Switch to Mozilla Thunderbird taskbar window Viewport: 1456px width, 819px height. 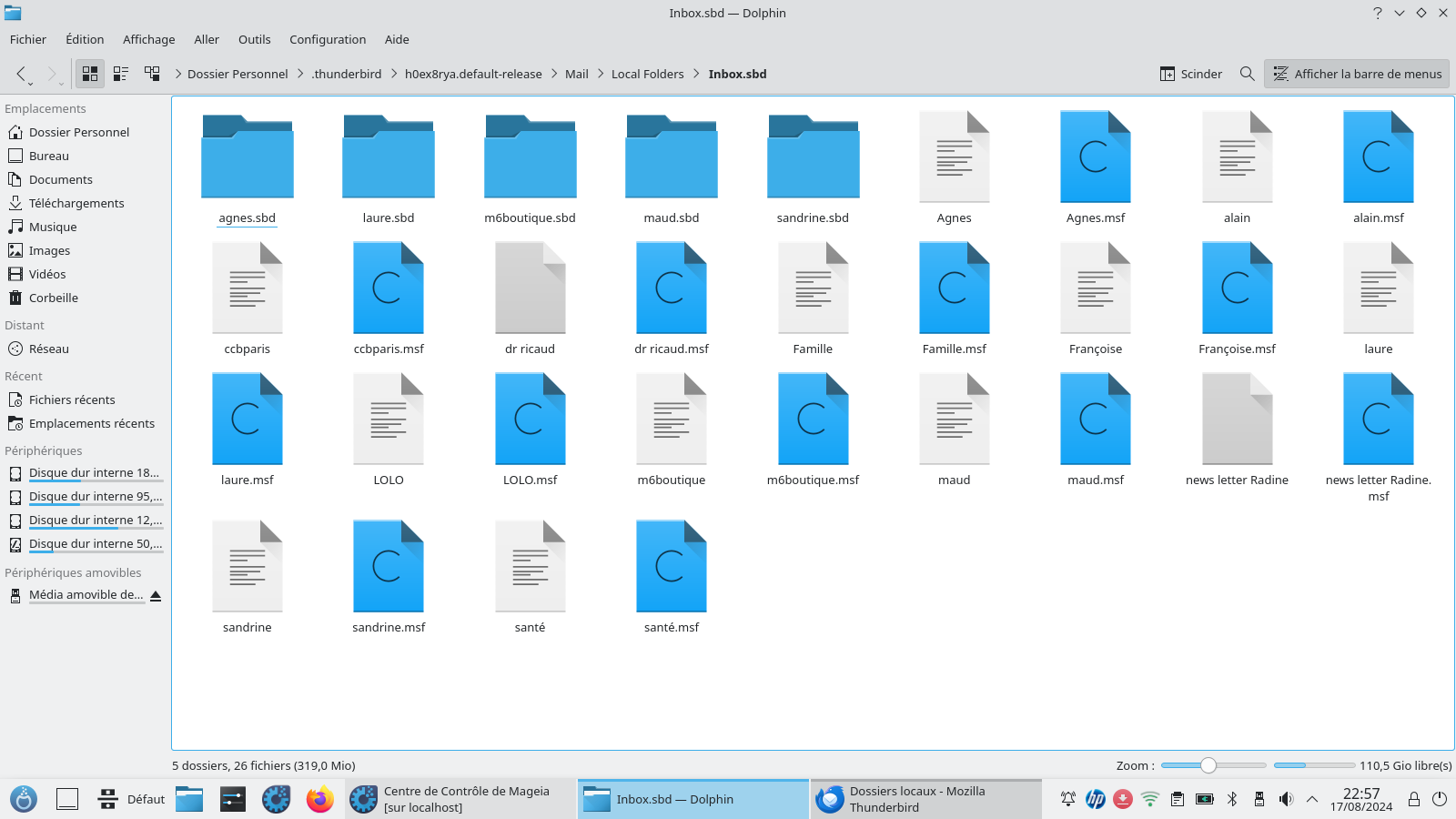(x=925, y=799)
